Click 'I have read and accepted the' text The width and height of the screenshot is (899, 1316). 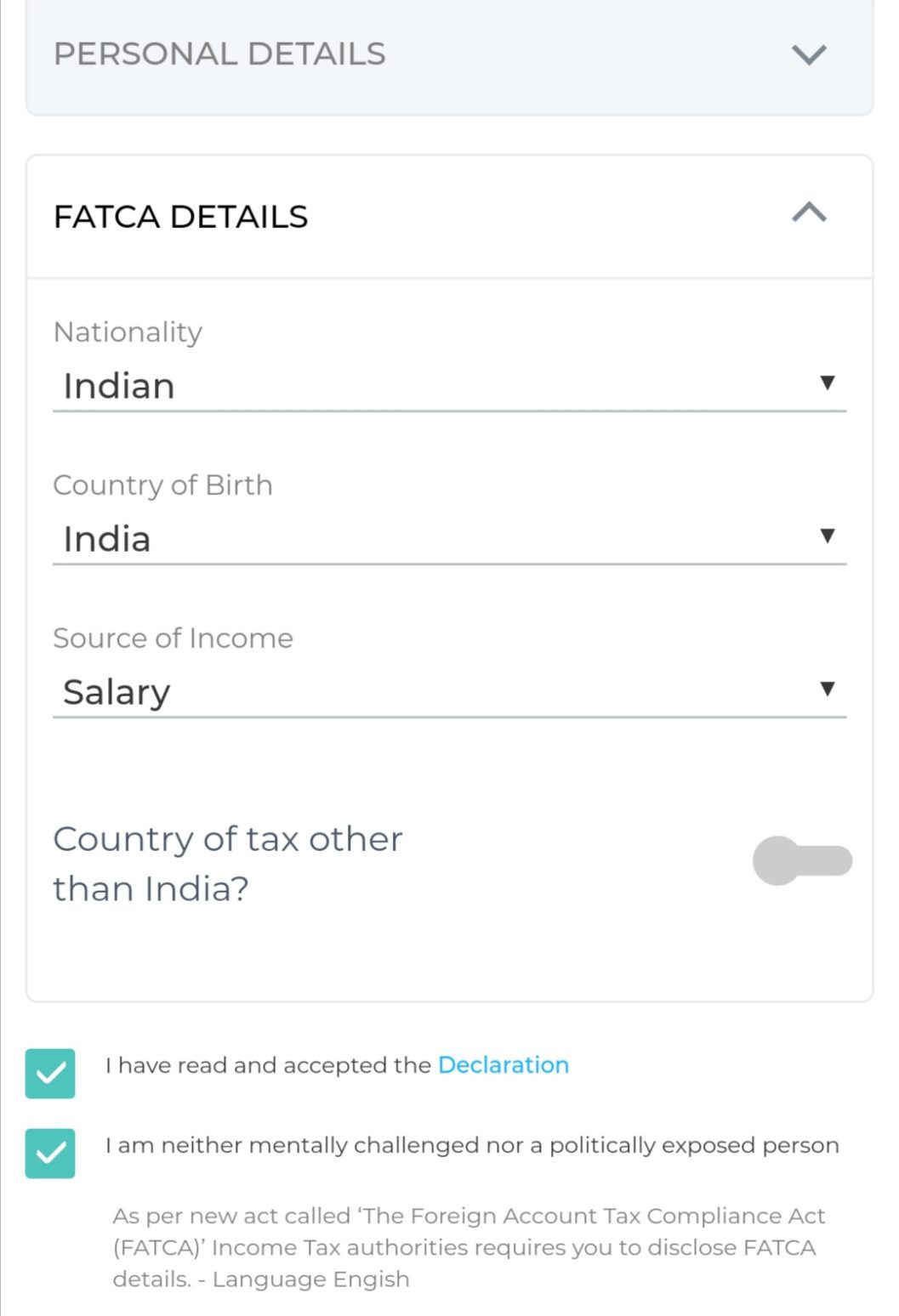pos(268,1065)
